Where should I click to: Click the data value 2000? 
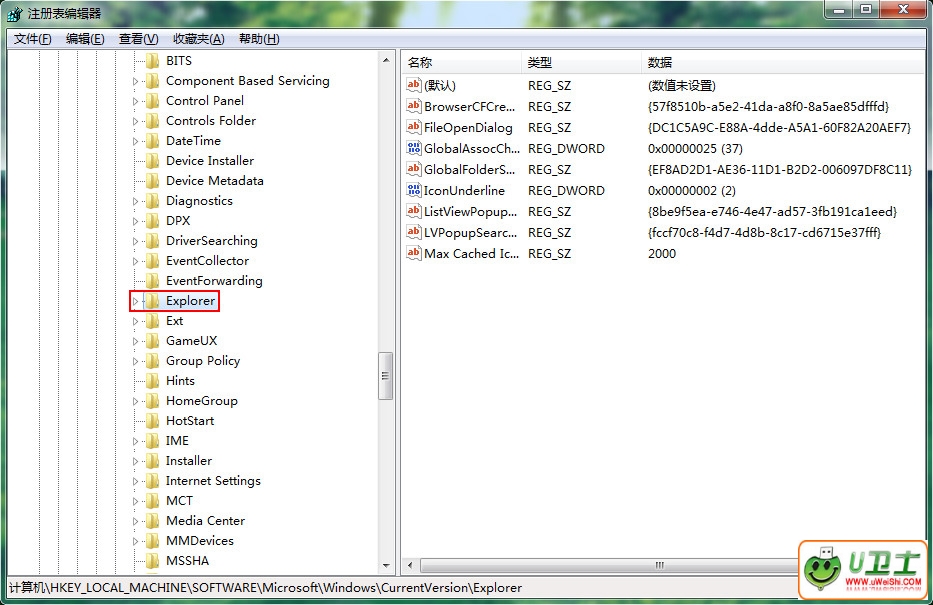[662, 253]
